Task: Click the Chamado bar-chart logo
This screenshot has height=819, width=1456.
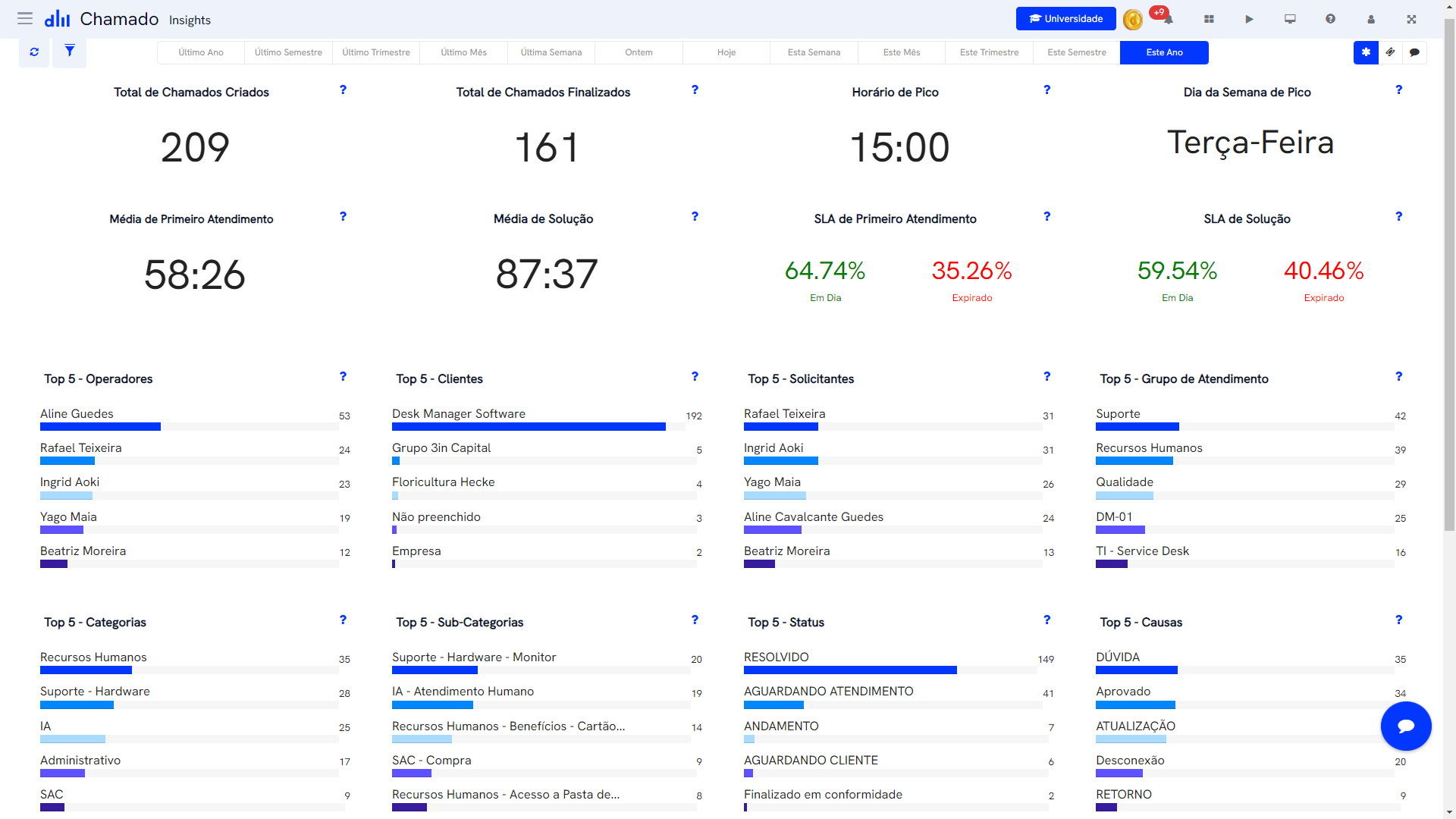Action: 58,19
